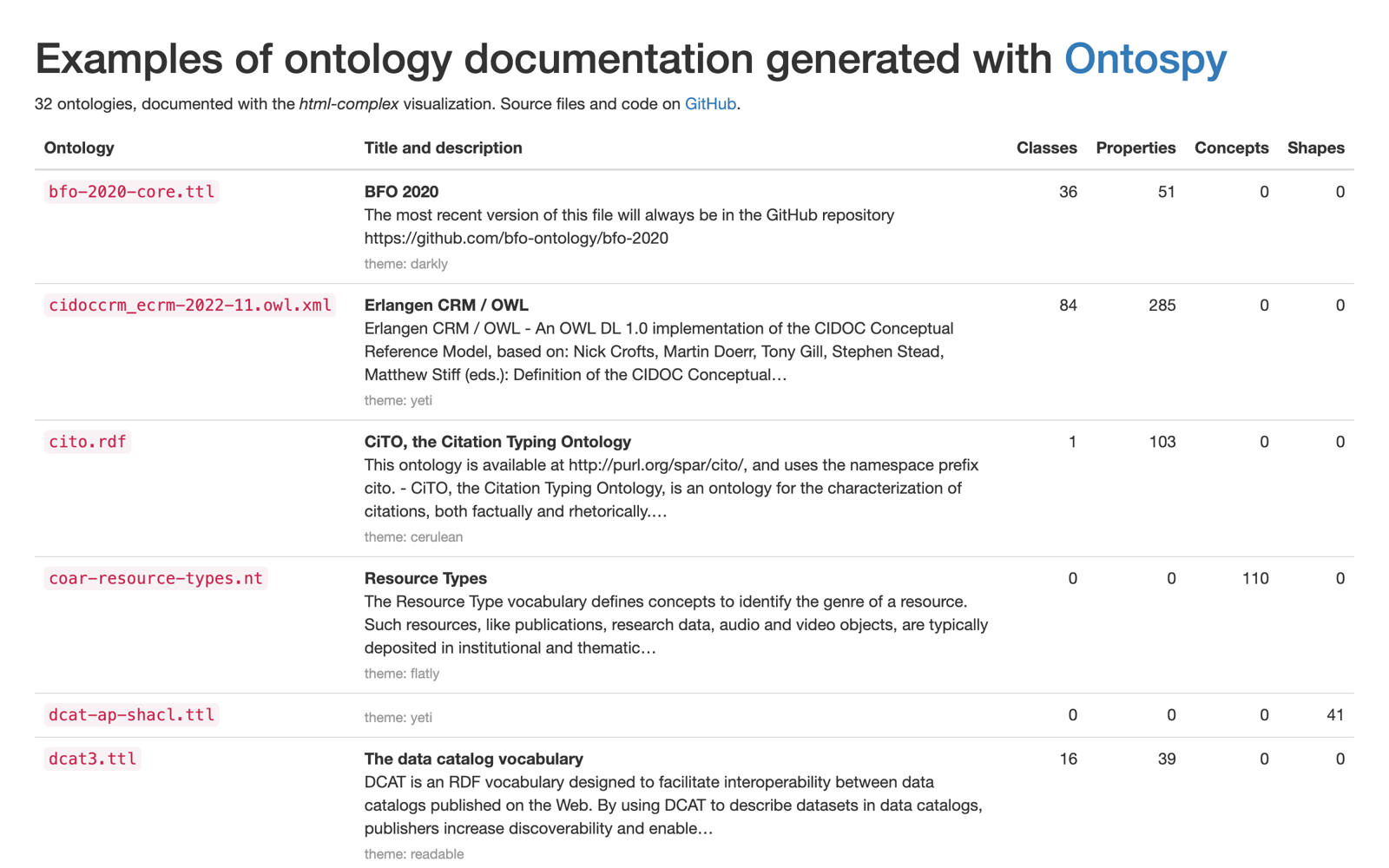Image resolution: width=1389 pixels, height=868 pixels.
Task: Open cidoccrm_ecrm-2022-11.owl.xml documentation
Action: click(x=190, y=306)
